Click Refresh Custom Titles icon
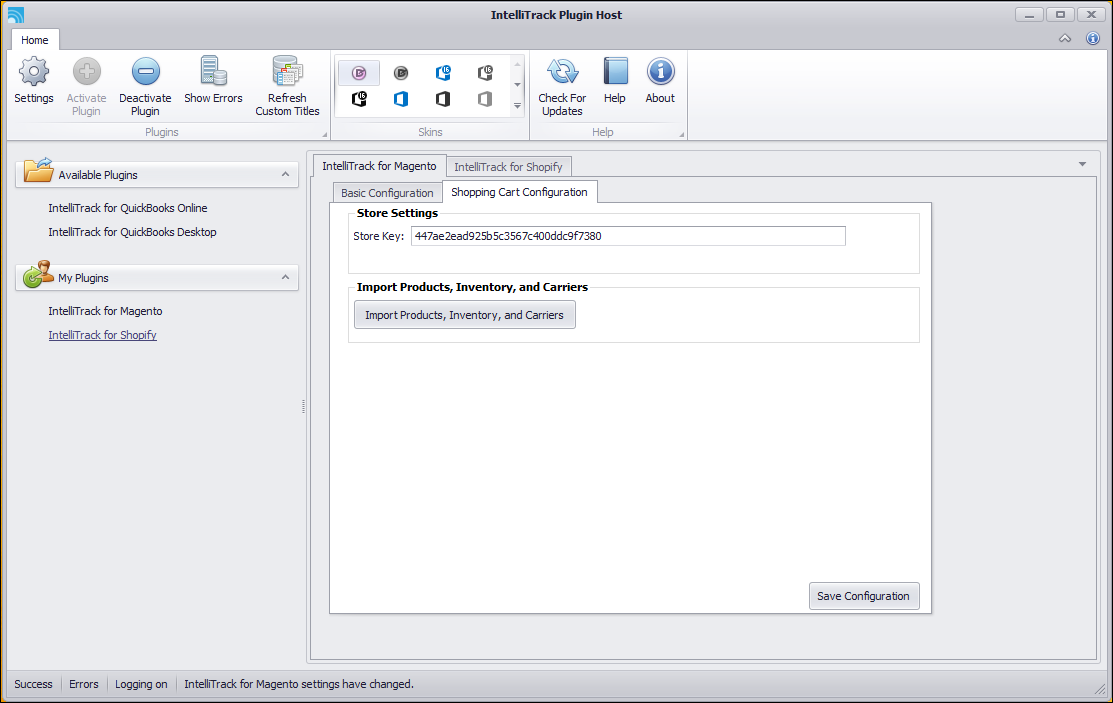 [x=287, y=72]
